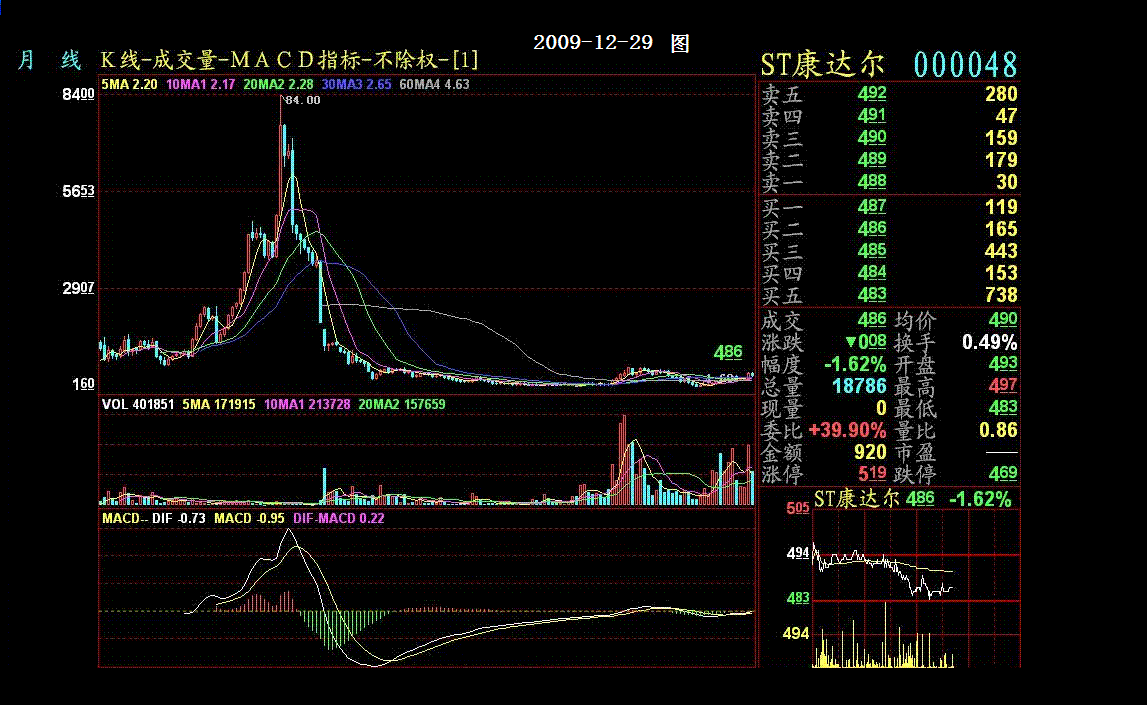Select the 市盈 P/E field
This screenshot has width=1147, height=705.
956,453
